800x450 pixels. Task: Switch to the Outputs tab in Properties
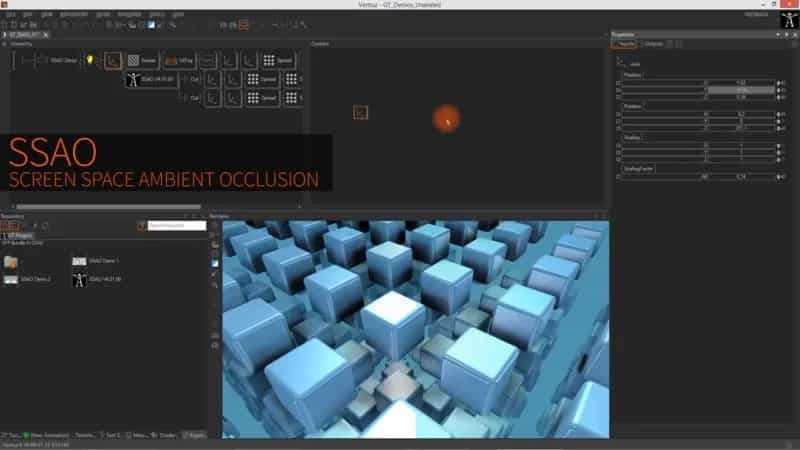pos(653,44)
